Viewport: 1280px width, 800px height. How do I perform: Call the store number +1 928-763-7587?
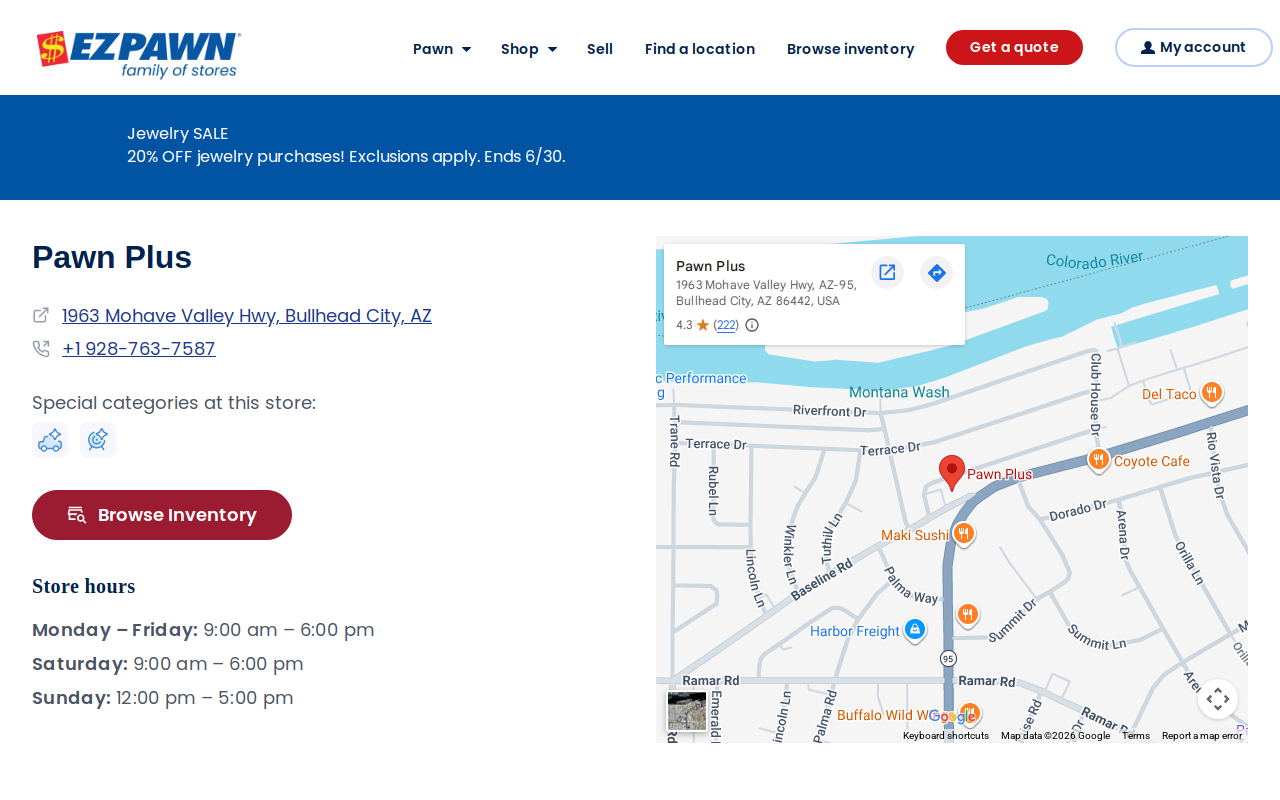coord(139,349)
